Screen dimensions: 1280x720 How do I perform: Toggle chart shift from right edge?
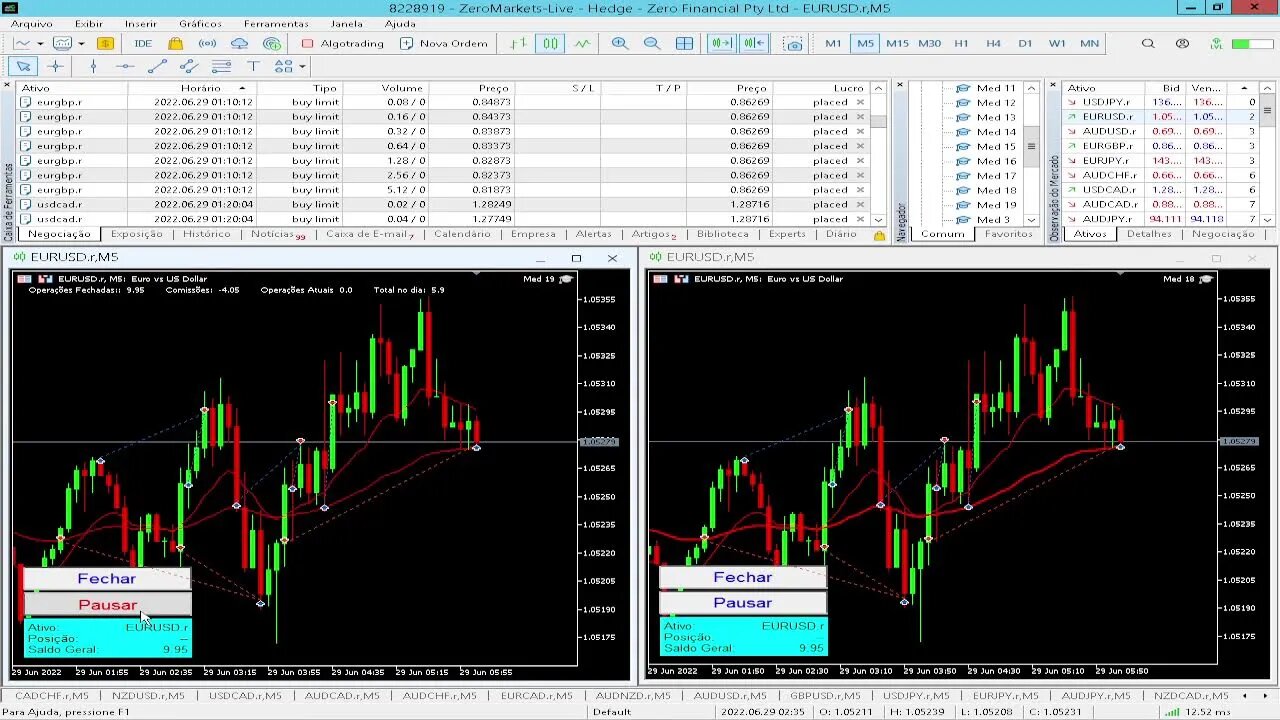point(755,44)
